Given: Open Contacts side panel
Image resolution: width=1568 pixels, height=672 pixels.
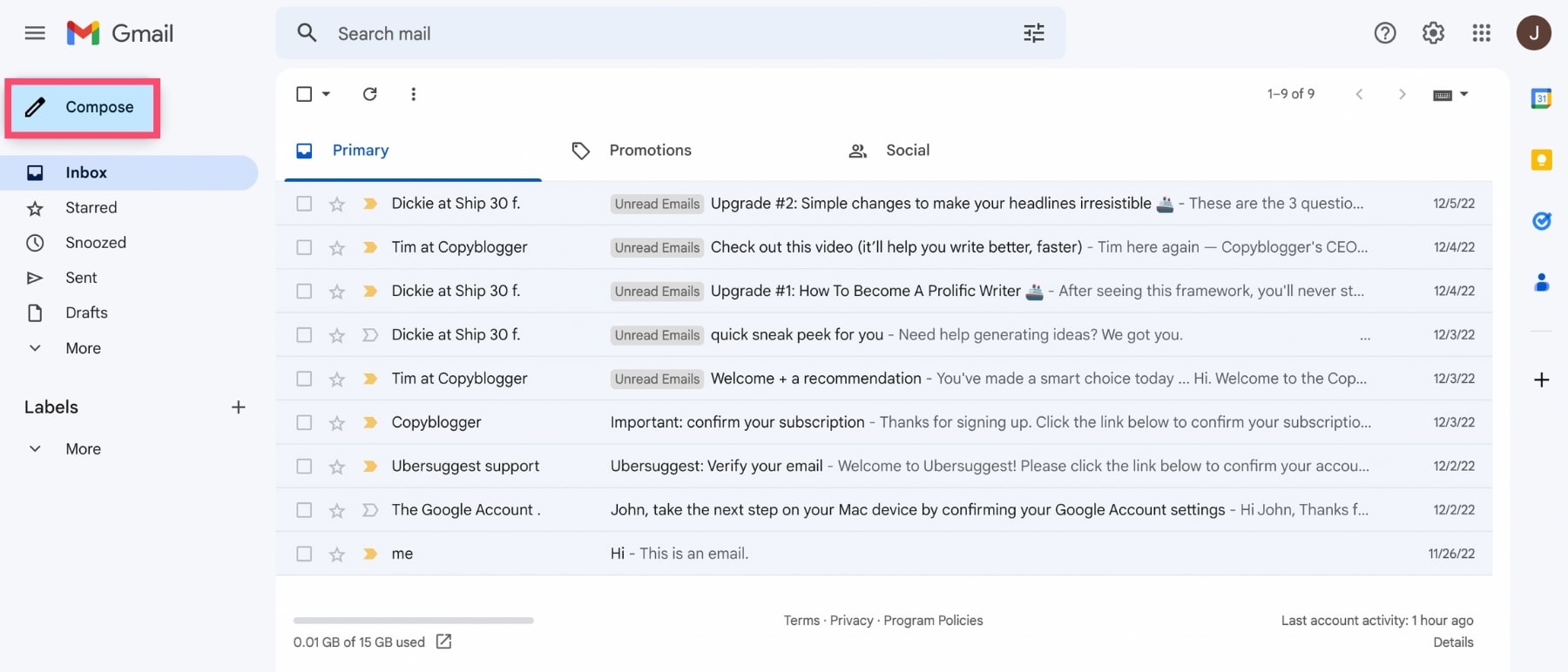Looking at the screenshot, I should [1541, 282].
